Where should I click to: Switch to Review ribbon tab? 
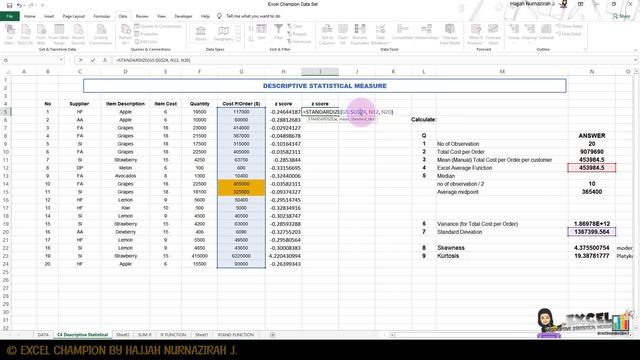pos(142,16)
